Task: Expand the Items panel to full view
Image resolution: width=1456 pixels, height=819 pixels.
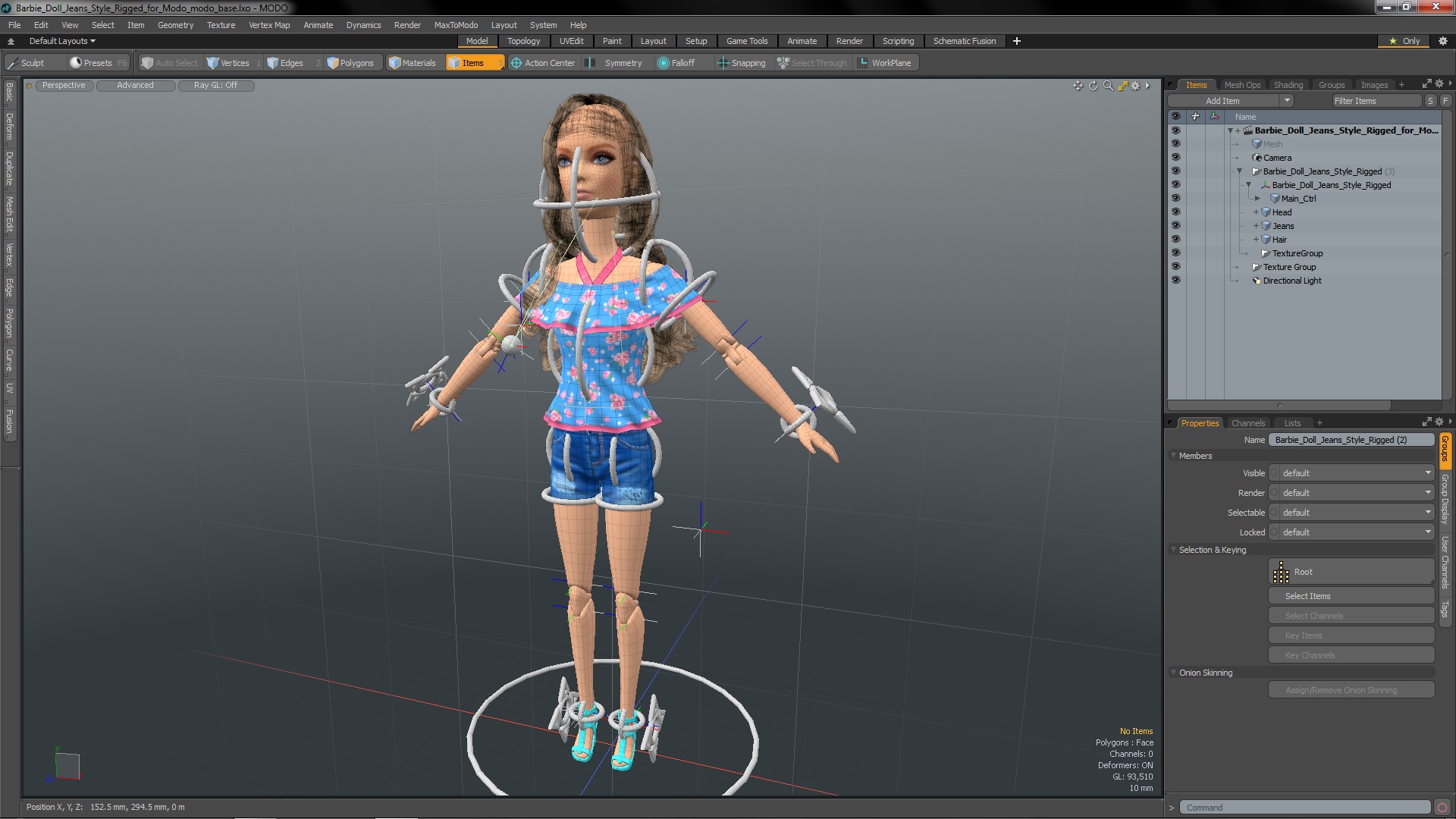Action: coord(1426,83)
